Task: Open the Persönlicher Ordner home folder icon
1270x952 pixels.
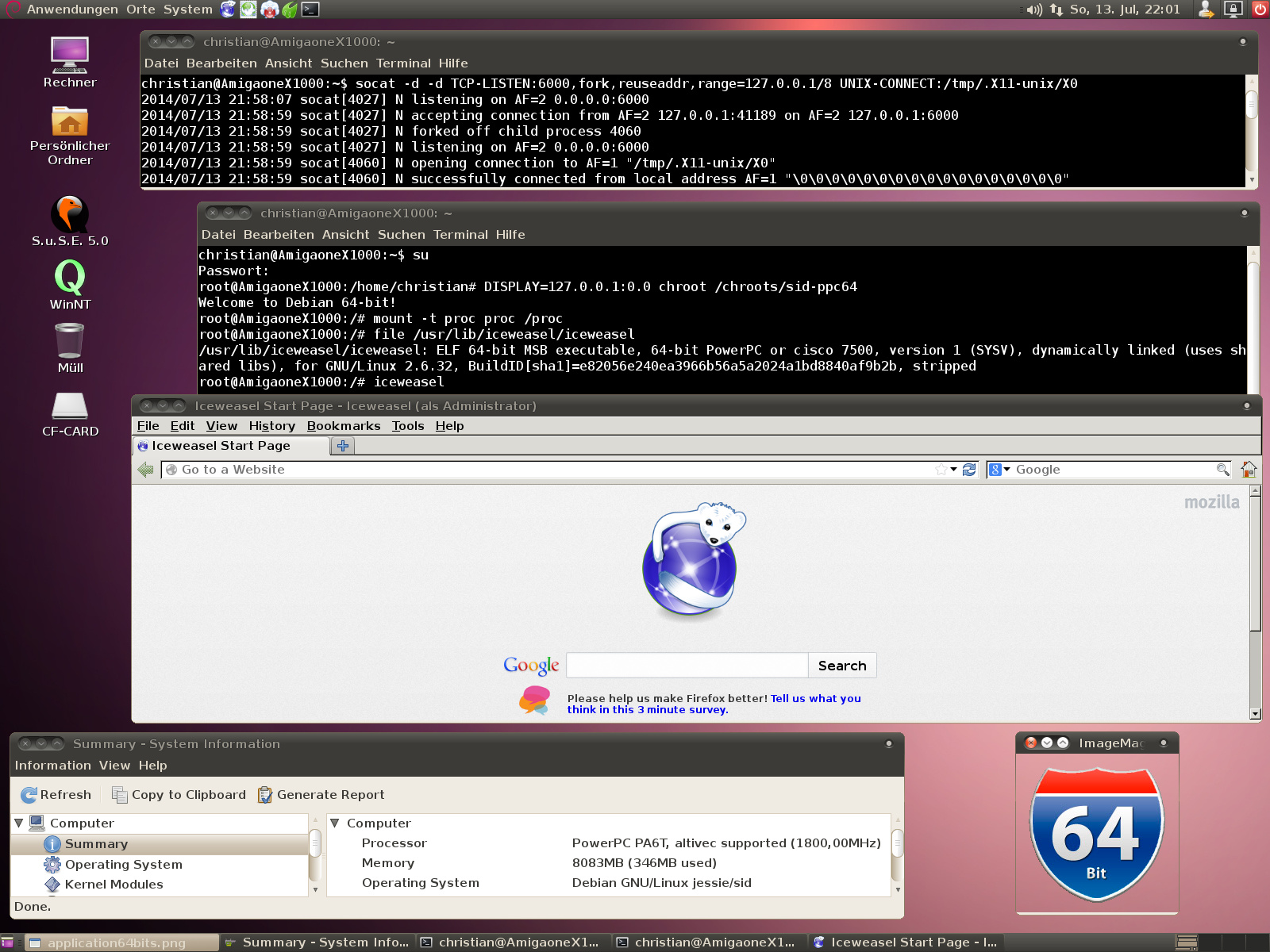Action: [x=70, y=135]
